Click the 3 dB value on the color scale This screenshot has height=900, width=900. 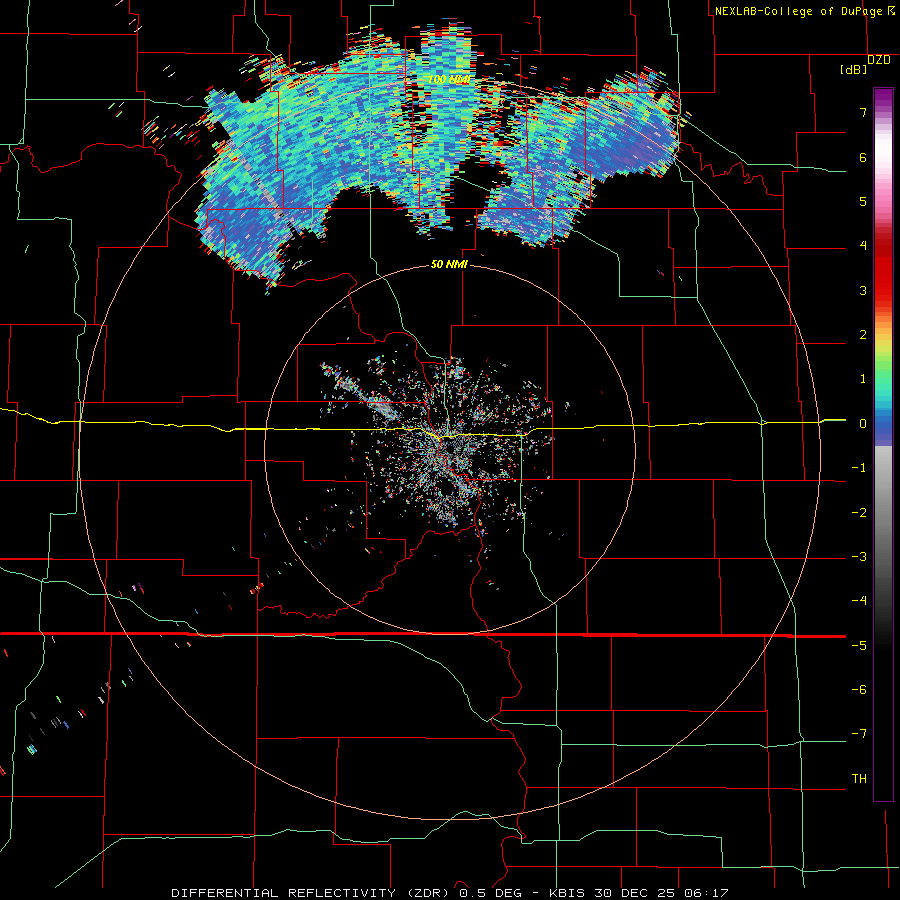tap(863, 290)
